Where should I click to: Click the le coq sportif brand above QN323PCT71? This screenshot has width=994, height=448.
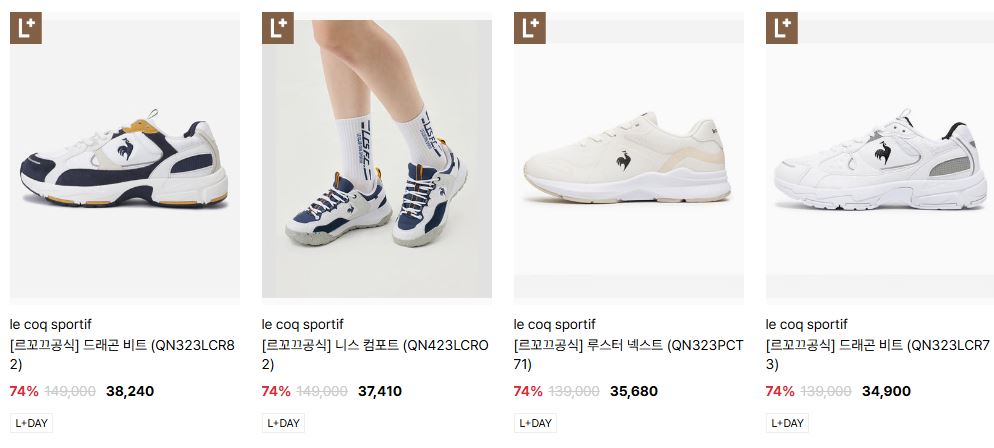click(x=555, y=324)
